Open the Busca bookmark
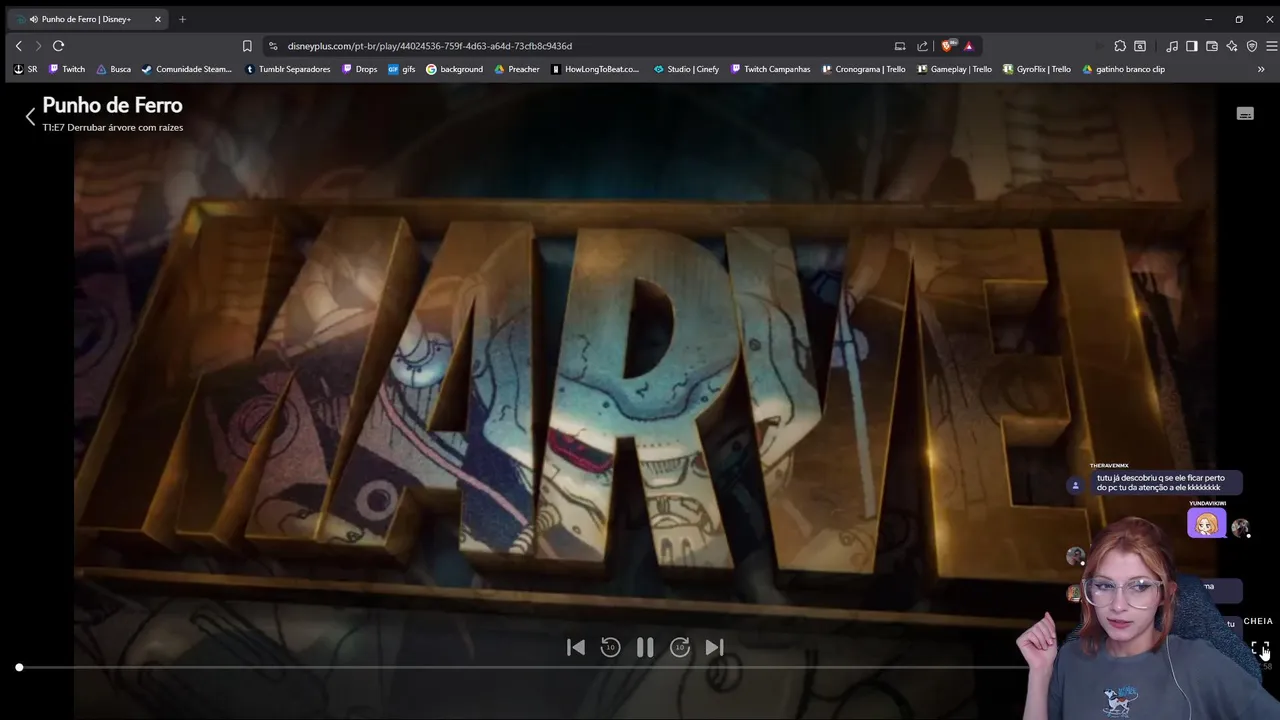Image resolution: width=1280 pixels, height=720 pixels. coord(113,69)
